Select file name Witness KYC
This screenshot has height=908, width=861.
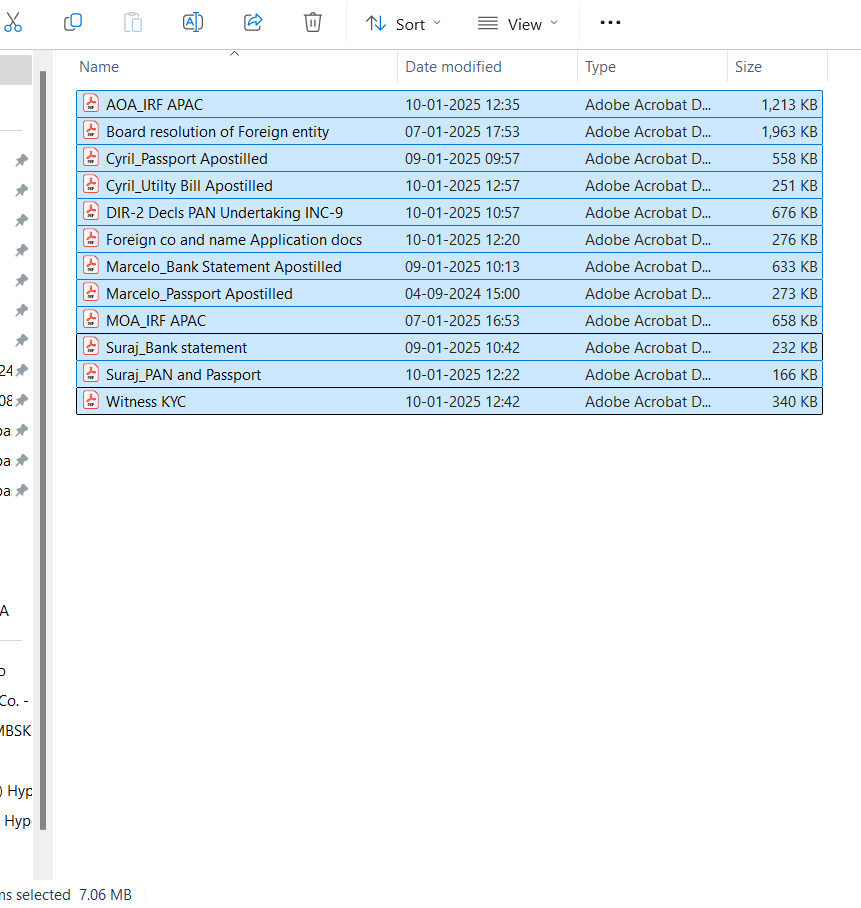coord(146,402)
